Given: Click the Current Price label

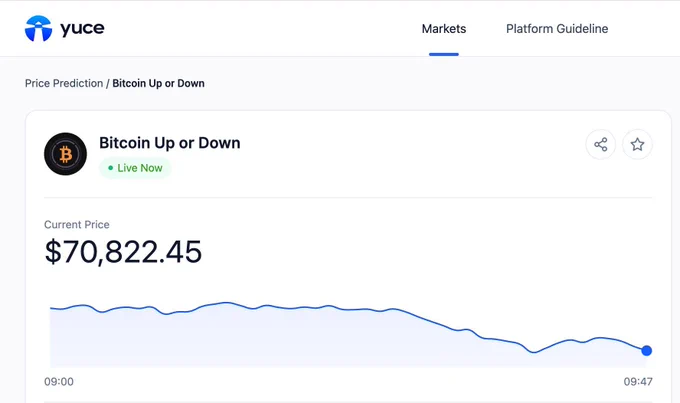Looking at the screenshot, I should coord(77,225).
